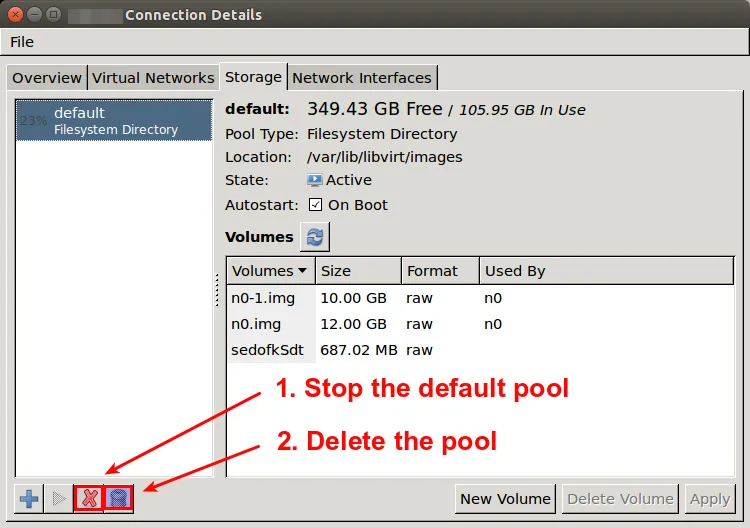Click the 687.02 MB size cell
The width and height of the screenshot is (750, 528).
click(x=359, y=350)
